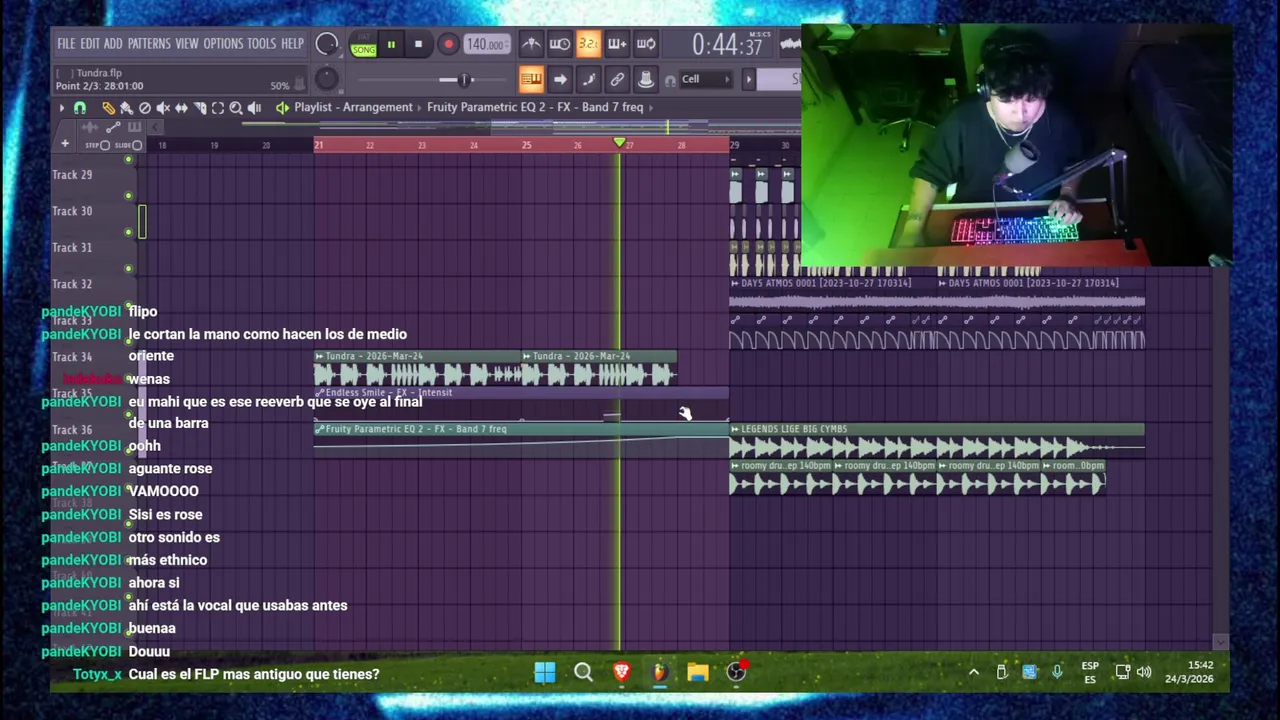Select the Playback speaker tool in playlist
This screenshot has width=1280, height=720.
254,108
